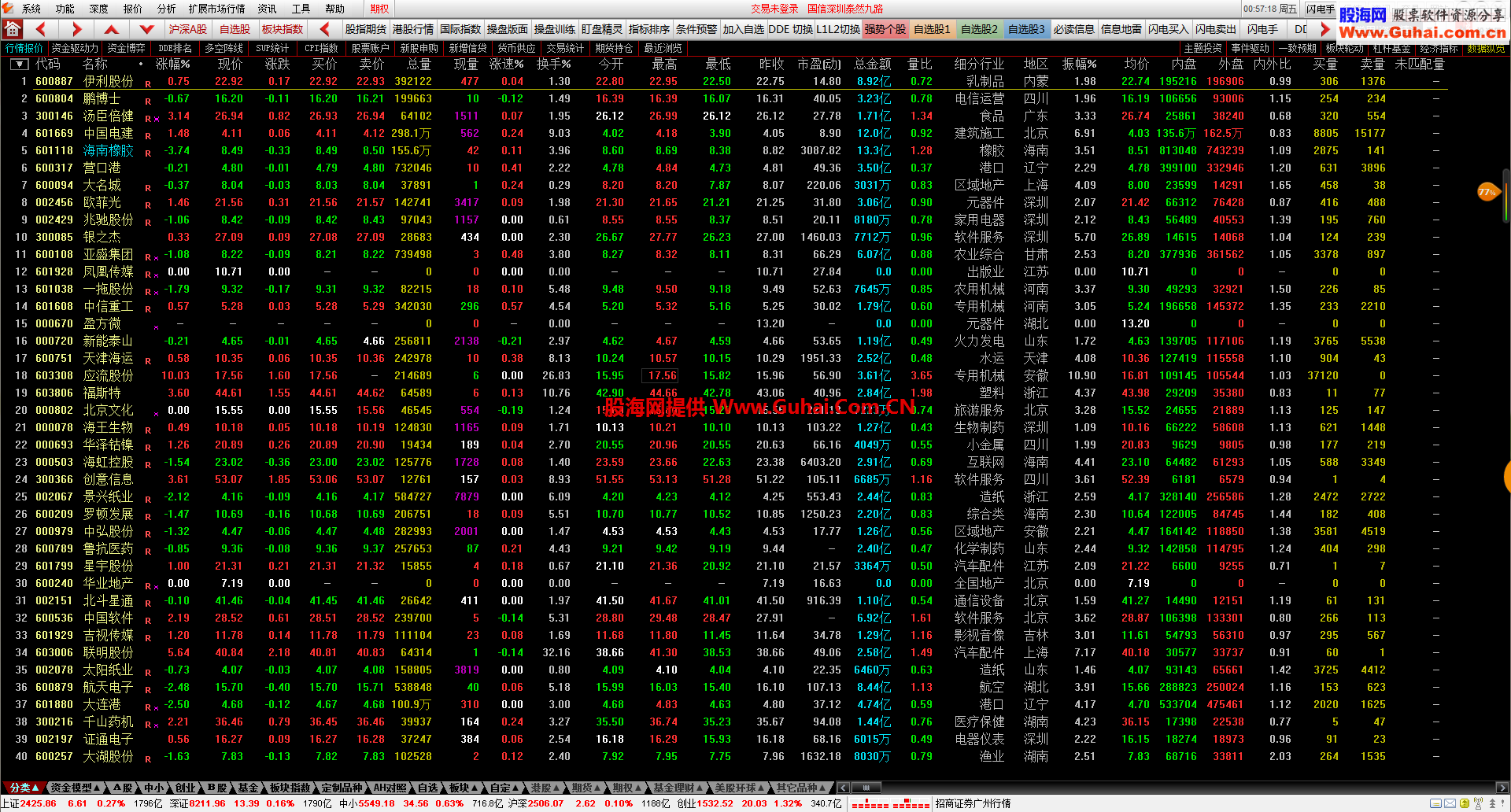This screenshot has height=812, width=1511.
Task: Open the 功能 menu
Action: (x=65, y=9)
